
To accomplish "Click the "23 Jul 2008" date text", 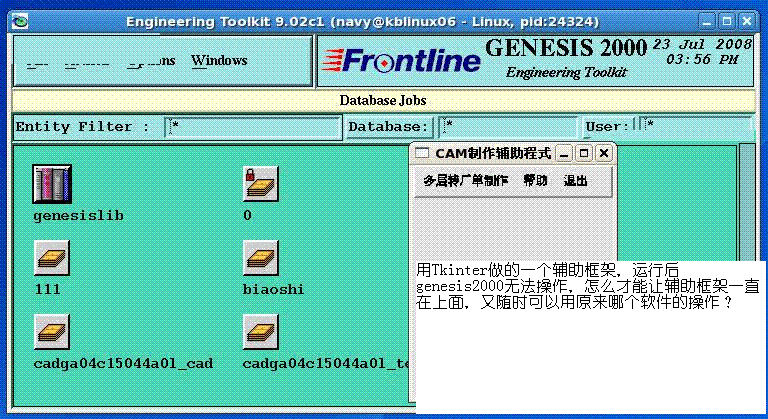I will pos(702,44).
